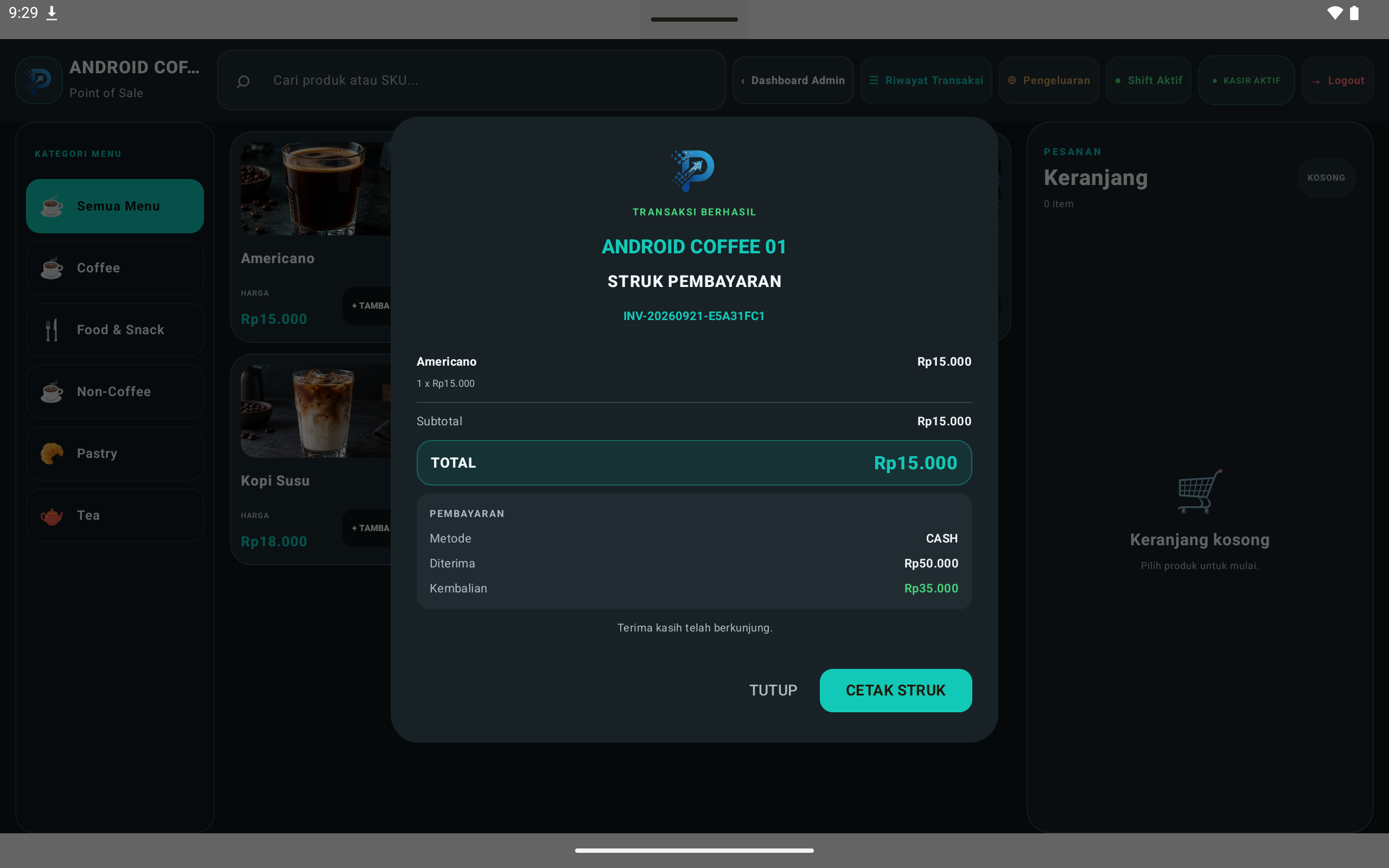The width and height of the screenshot is (1389, 868).
Task: Click the KASIR AKTIF status badge
Action: 1246,80
